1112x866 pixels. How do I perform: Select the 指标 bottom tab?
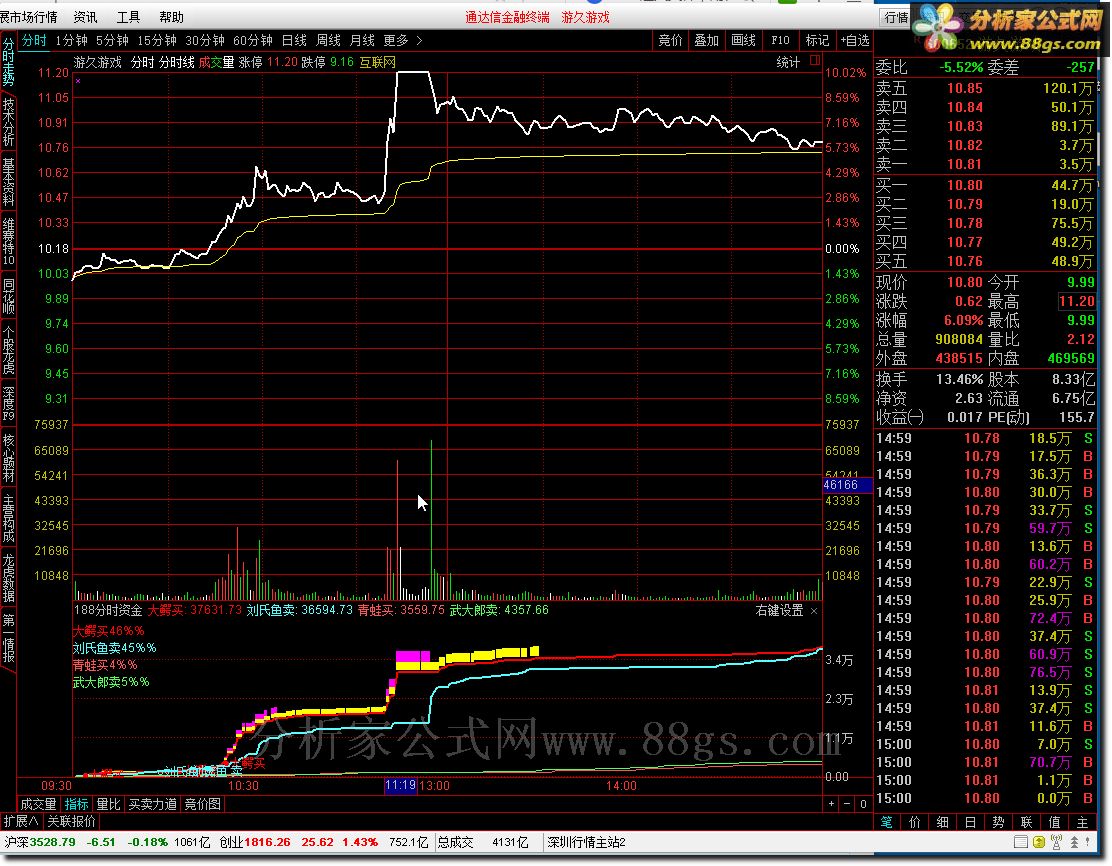77,804
